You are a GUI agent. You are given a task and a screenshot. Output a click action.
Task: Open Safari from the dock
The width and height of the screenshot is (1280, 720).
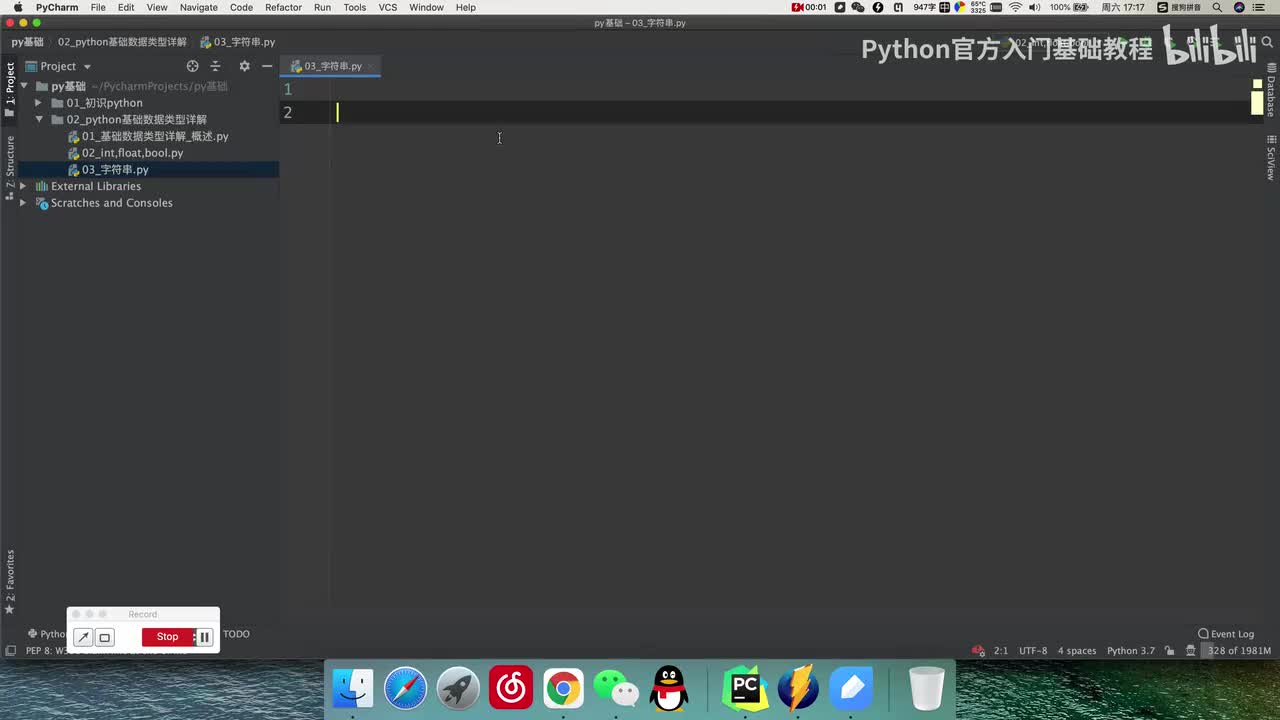pos(406,689)
